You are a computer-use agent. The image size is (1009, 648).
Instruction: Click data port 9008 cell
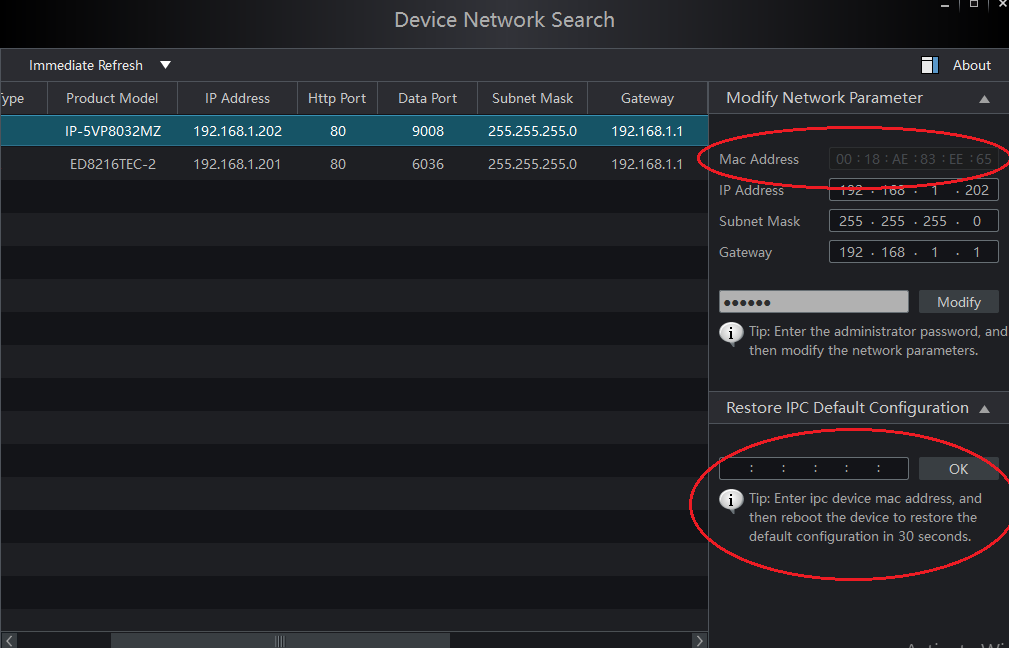[427, 131]
